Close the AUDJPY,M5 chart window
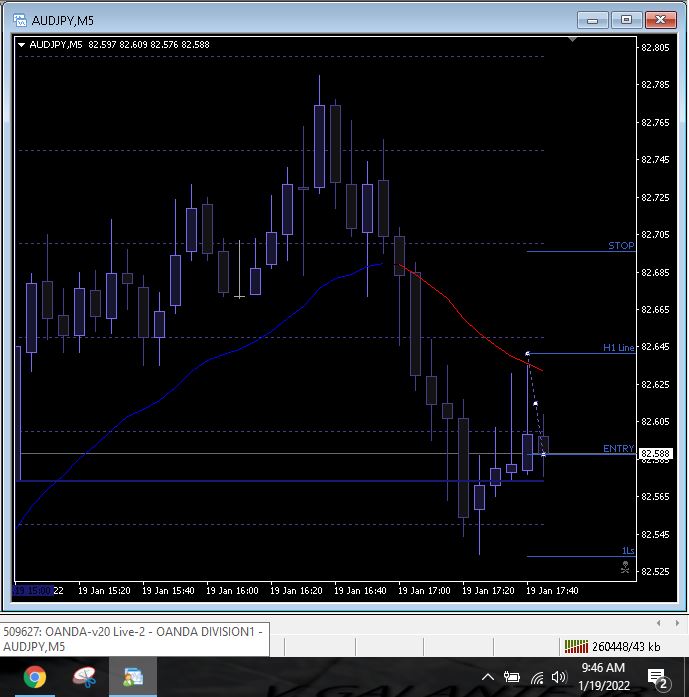The image size is (689, 697). [661, 20]
